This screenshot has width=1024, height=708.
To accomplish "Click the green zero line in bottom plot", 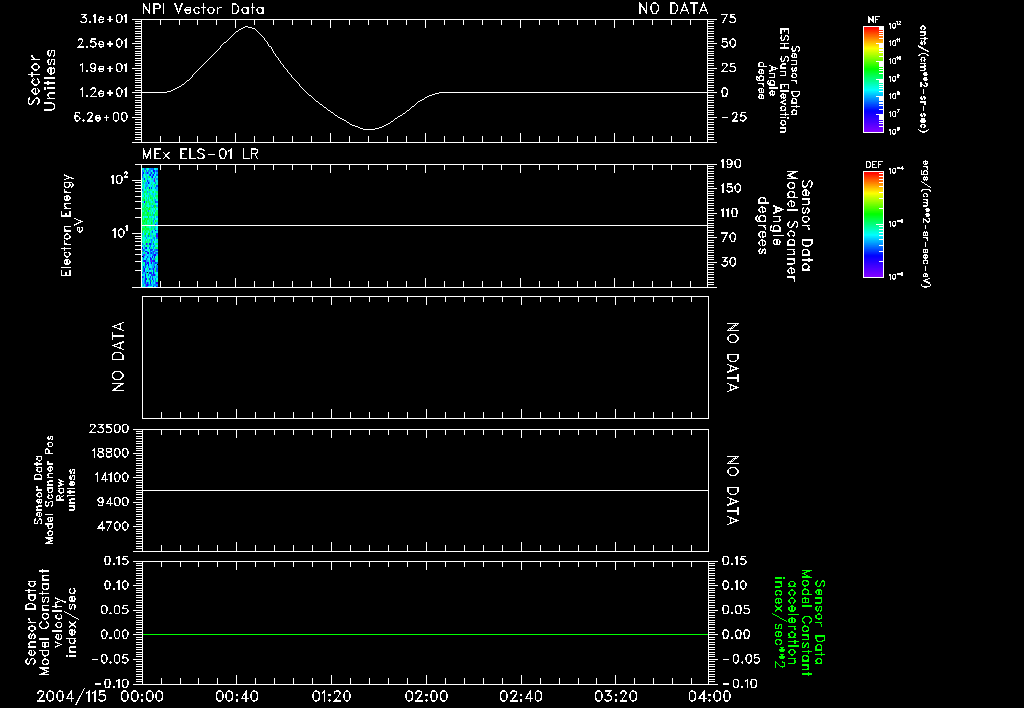I will tap(425, 634).
